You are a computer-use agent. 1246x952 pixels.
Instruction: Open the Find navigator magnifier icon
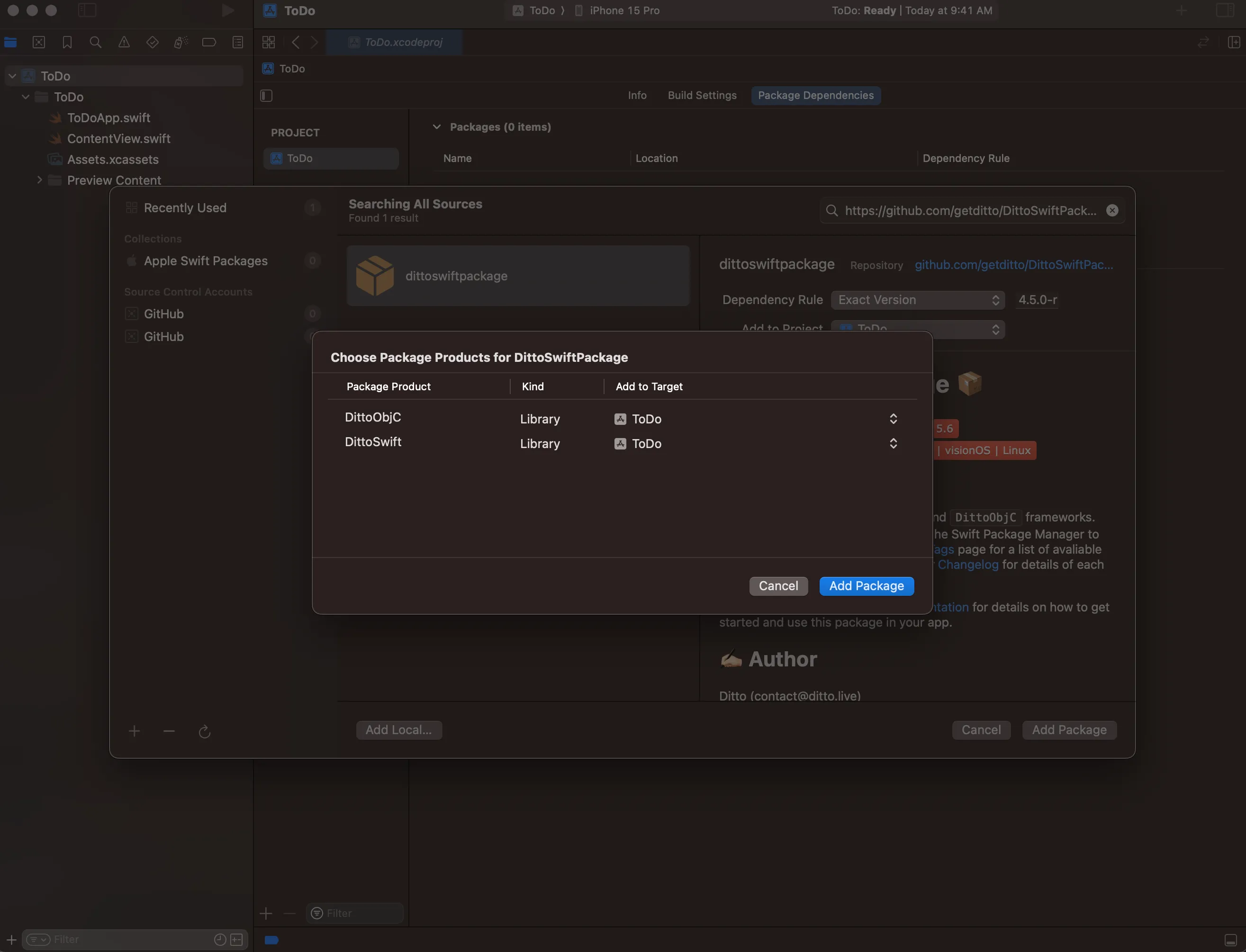pyautogui.click(x=95, y=42)
